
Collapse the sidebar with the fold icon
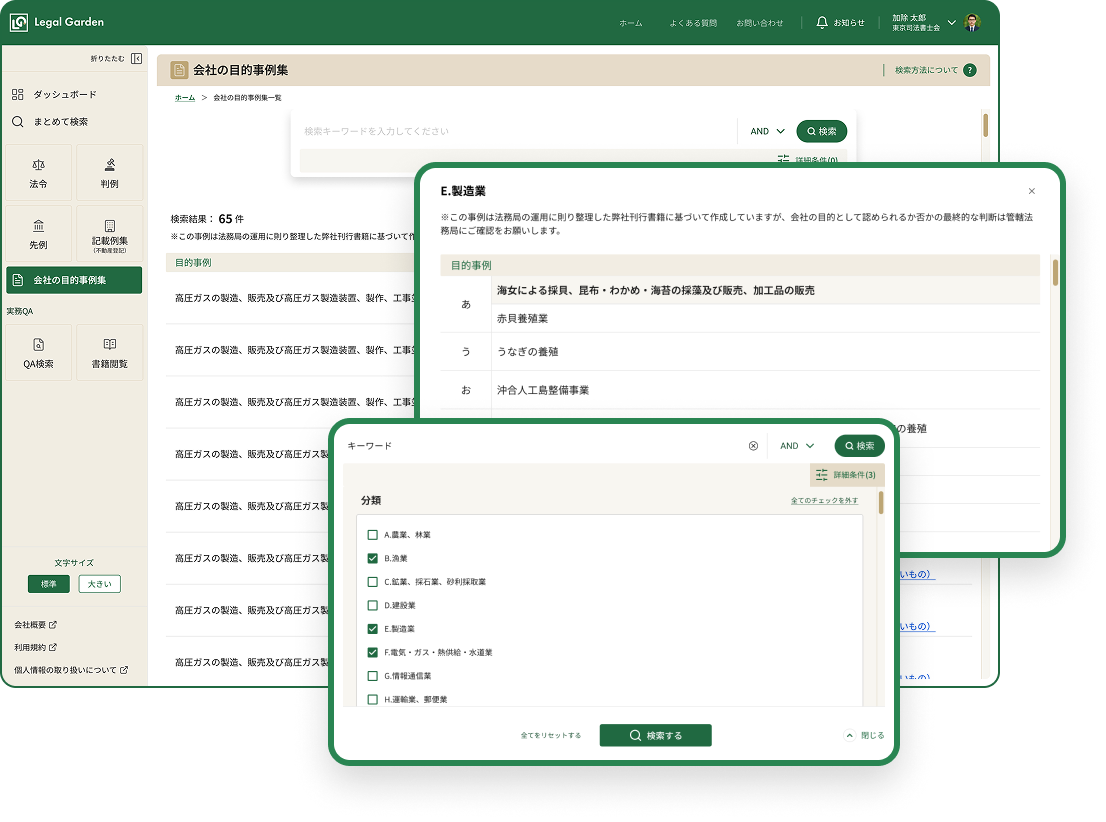(x=137, y=59)
